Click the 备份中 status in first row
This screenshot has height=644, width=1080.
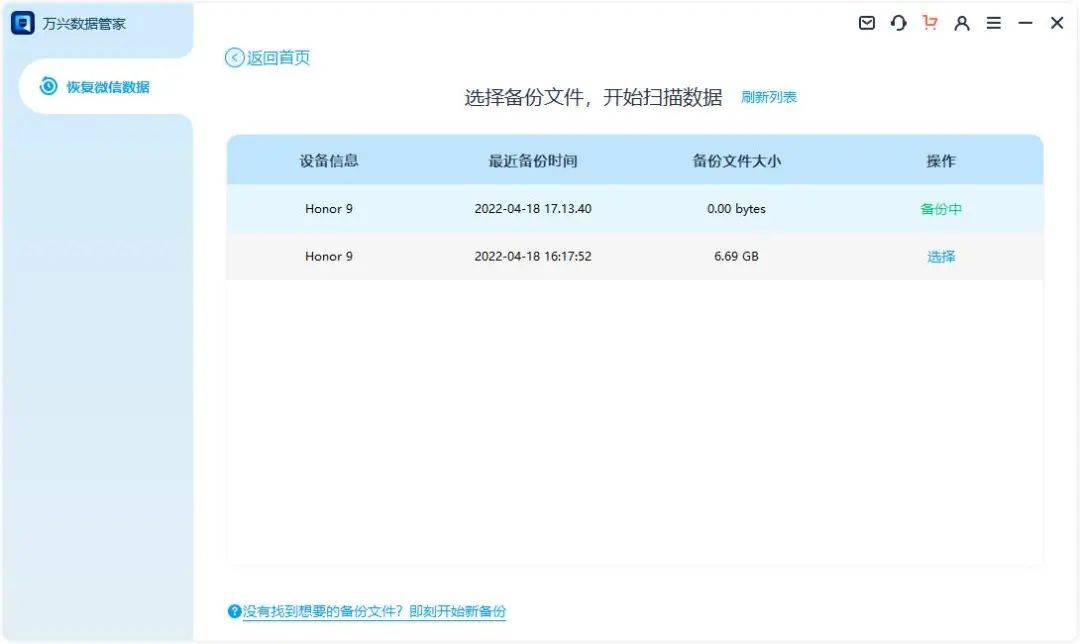coord(941,209)
